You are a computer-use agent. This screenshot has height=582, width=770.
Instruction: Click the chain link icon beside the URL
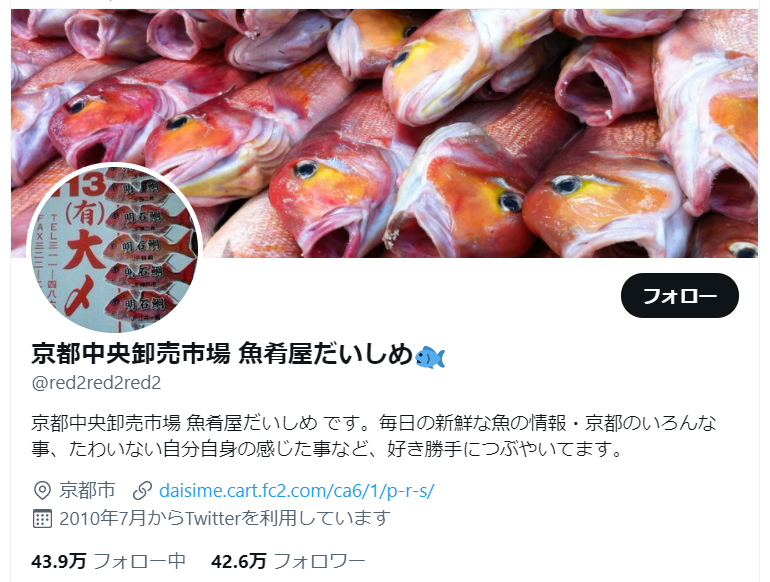pyautogui.click(x=142, y=490)
